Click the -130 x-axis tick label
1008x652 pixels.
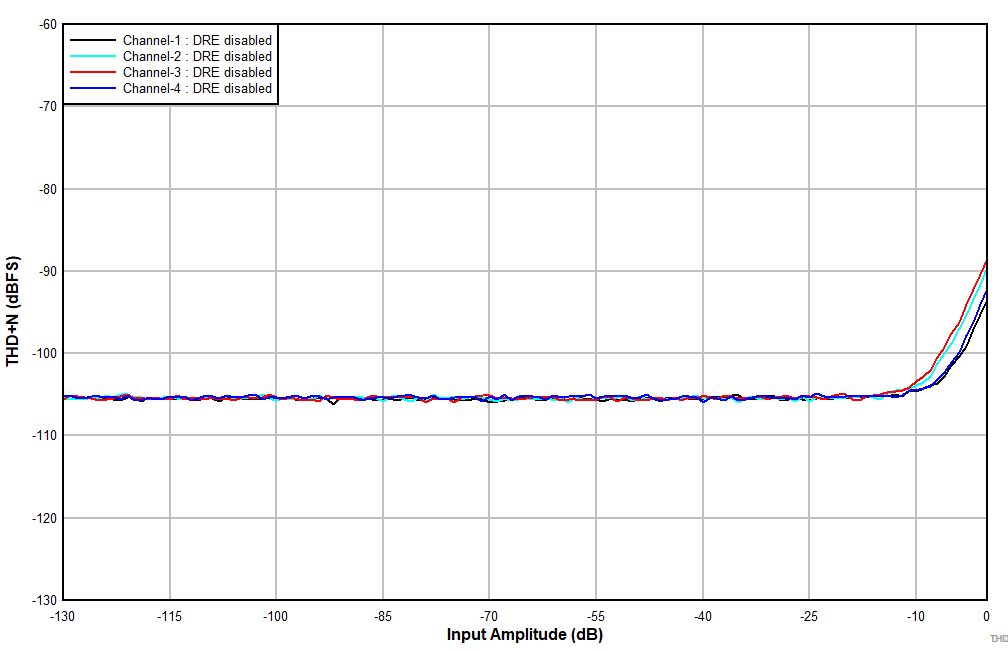[61, 615]
